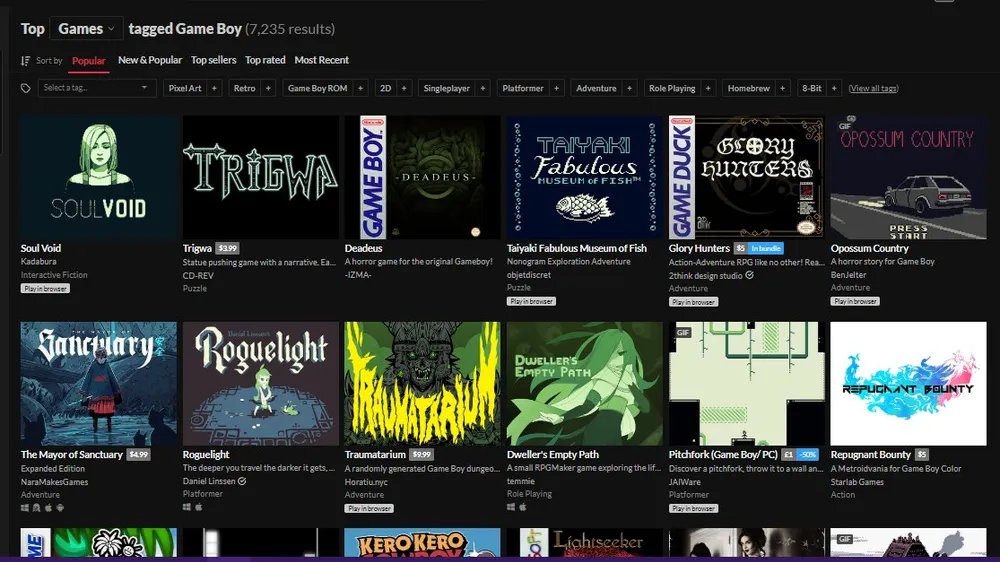Image resolution: width=1000 pixels, height=562 pixels.
Task: Click Interactive Fiction genre under Soul Void
Action: pyautogui.click(x=54, y=275)
